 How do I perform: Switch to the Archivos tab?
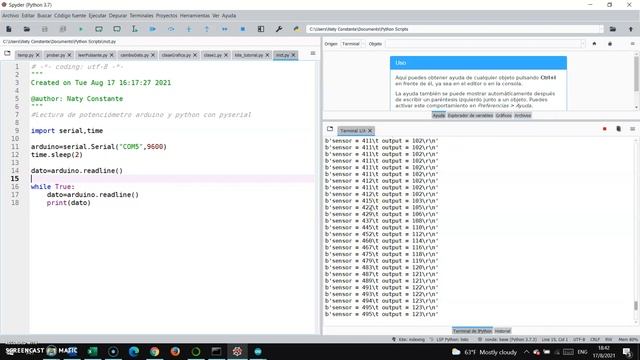tap(522, 116)
